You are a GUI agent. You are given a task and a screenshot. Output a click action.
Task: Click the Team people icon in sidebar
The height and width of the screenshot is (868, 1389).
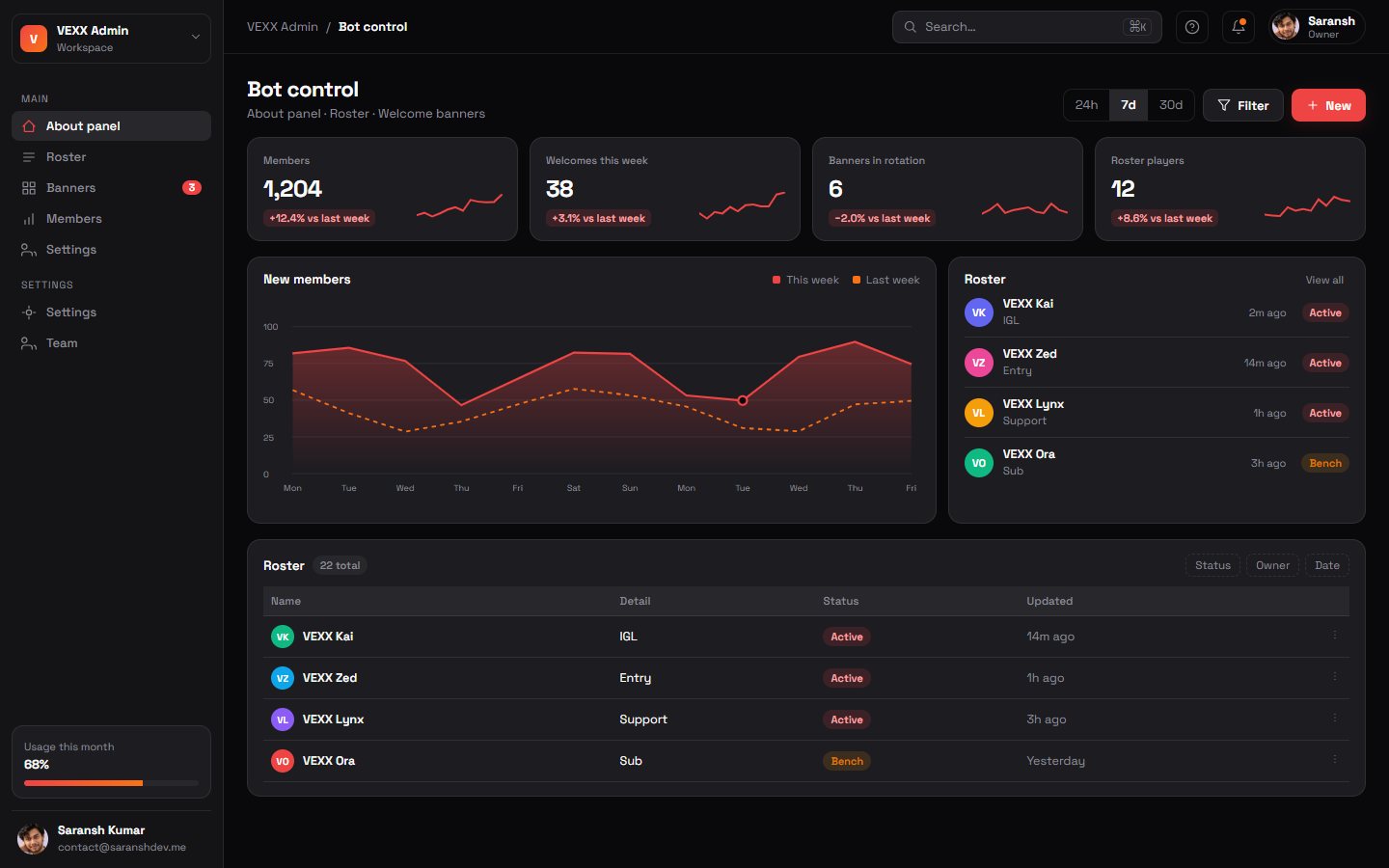29,343
